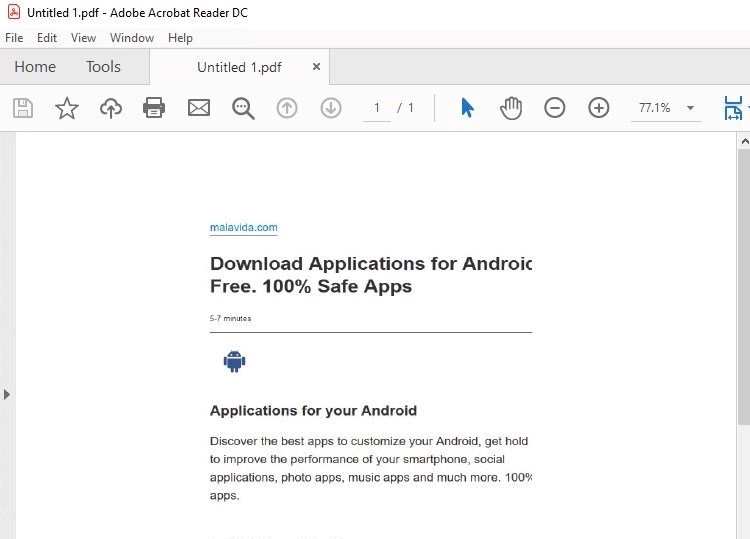Send file by email envelope icon
The image size is (750, 539).
pyautogui.click(x=199, y=108)
